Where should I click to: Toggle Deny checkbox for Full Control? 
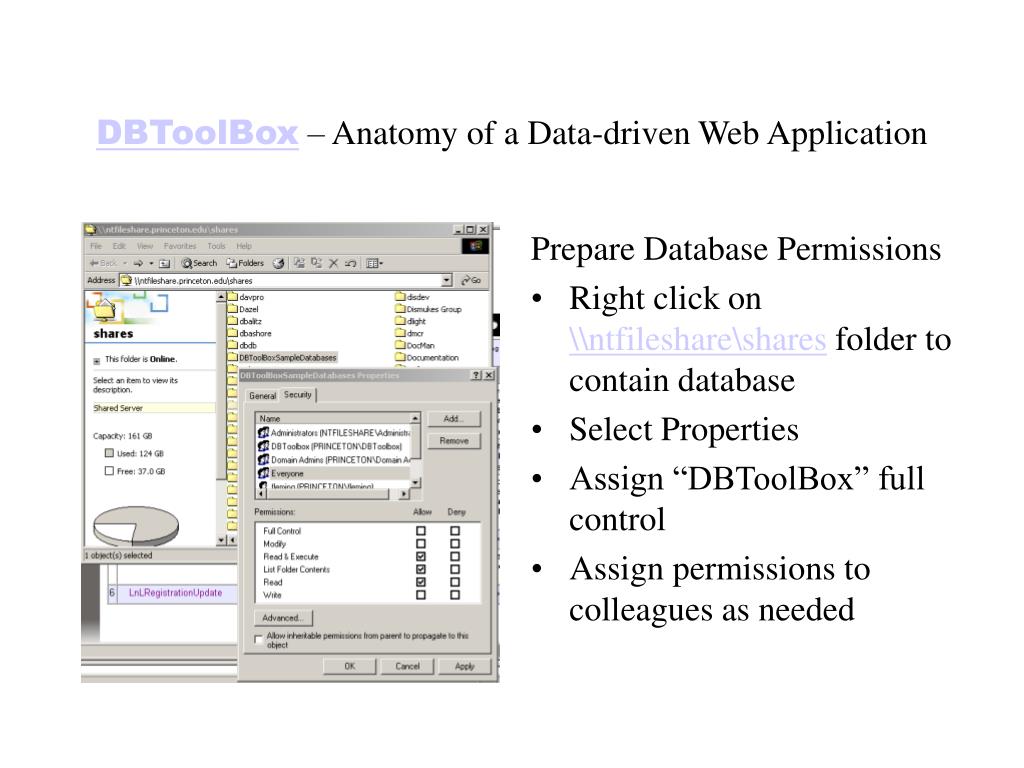coord(455,531)
